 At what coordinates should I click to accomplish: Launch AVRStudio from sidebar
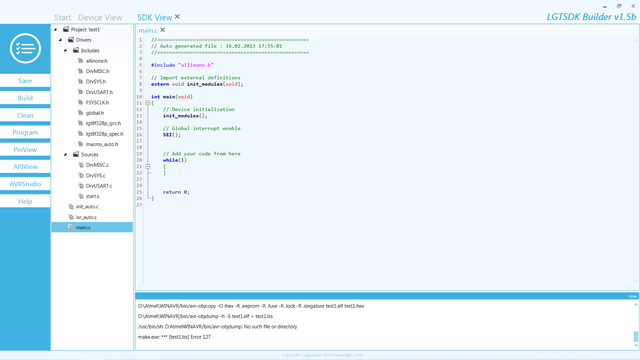(25, 184)
